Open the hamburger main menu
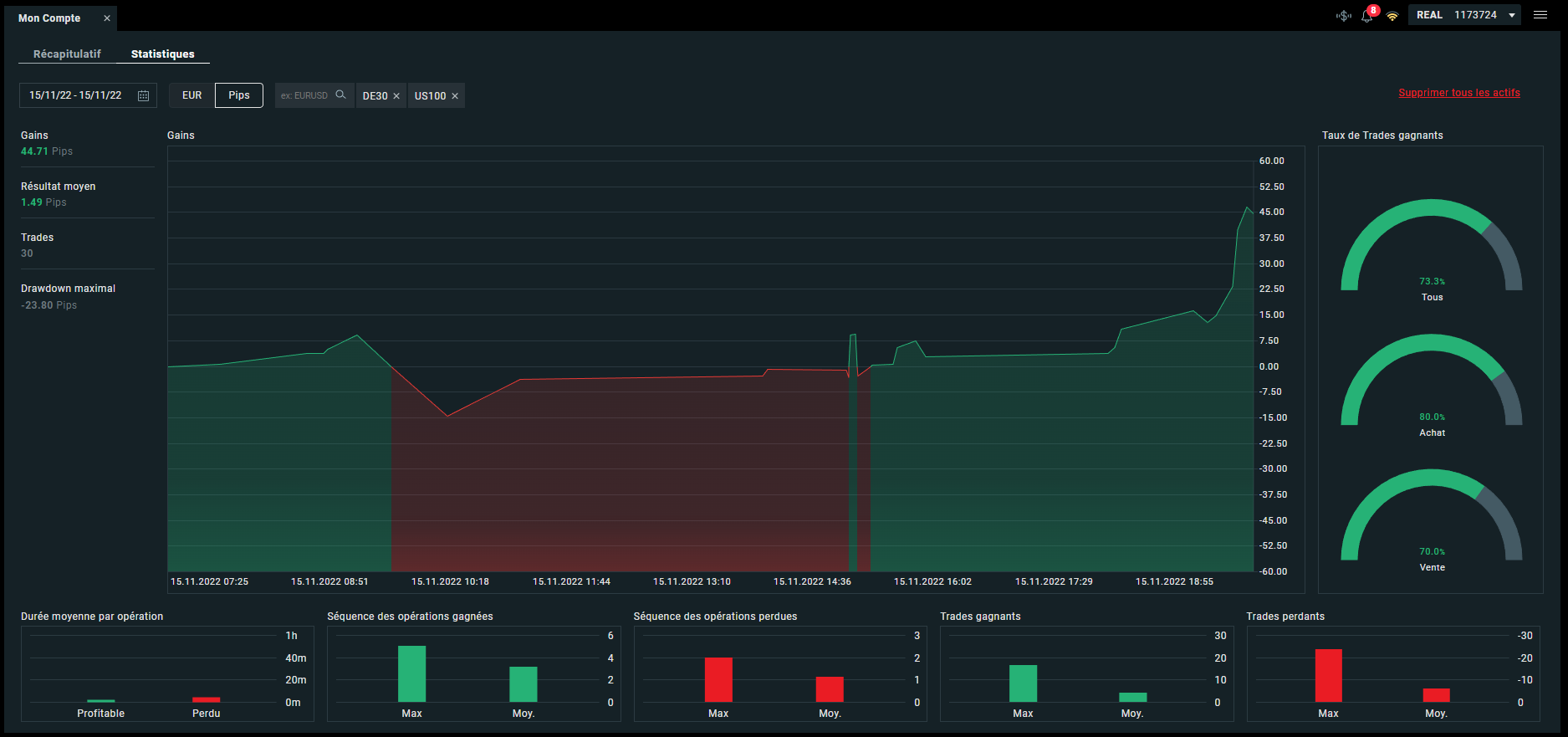 coord(1540,15)
